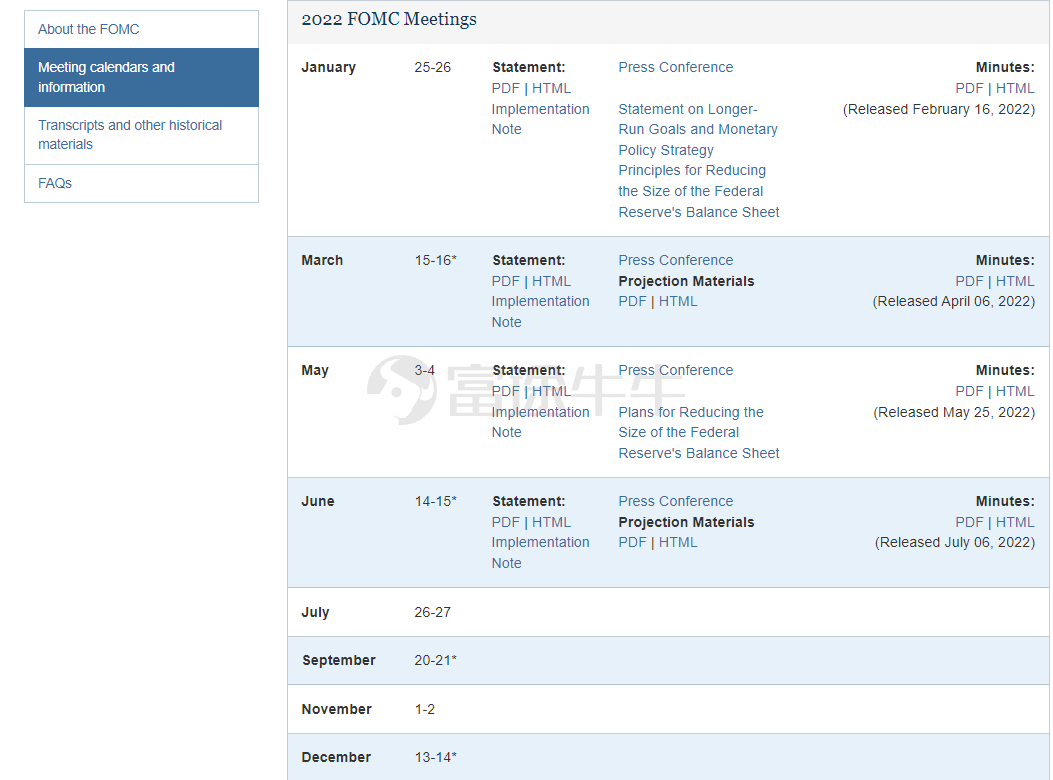The image size is (1053, 780).
Task: Click the 26-27 July meeting dates
Action: [x=432, y=613]
